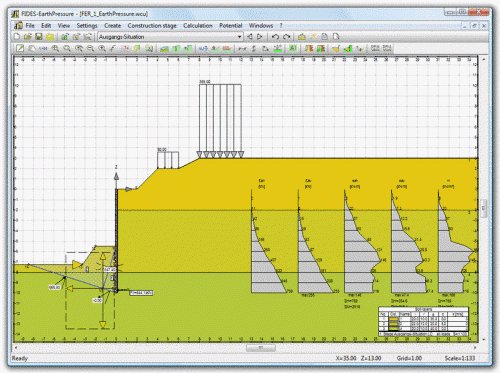
Task: Open the Construction stage menu
Action: pyautogui.click(x=152, y=25)
